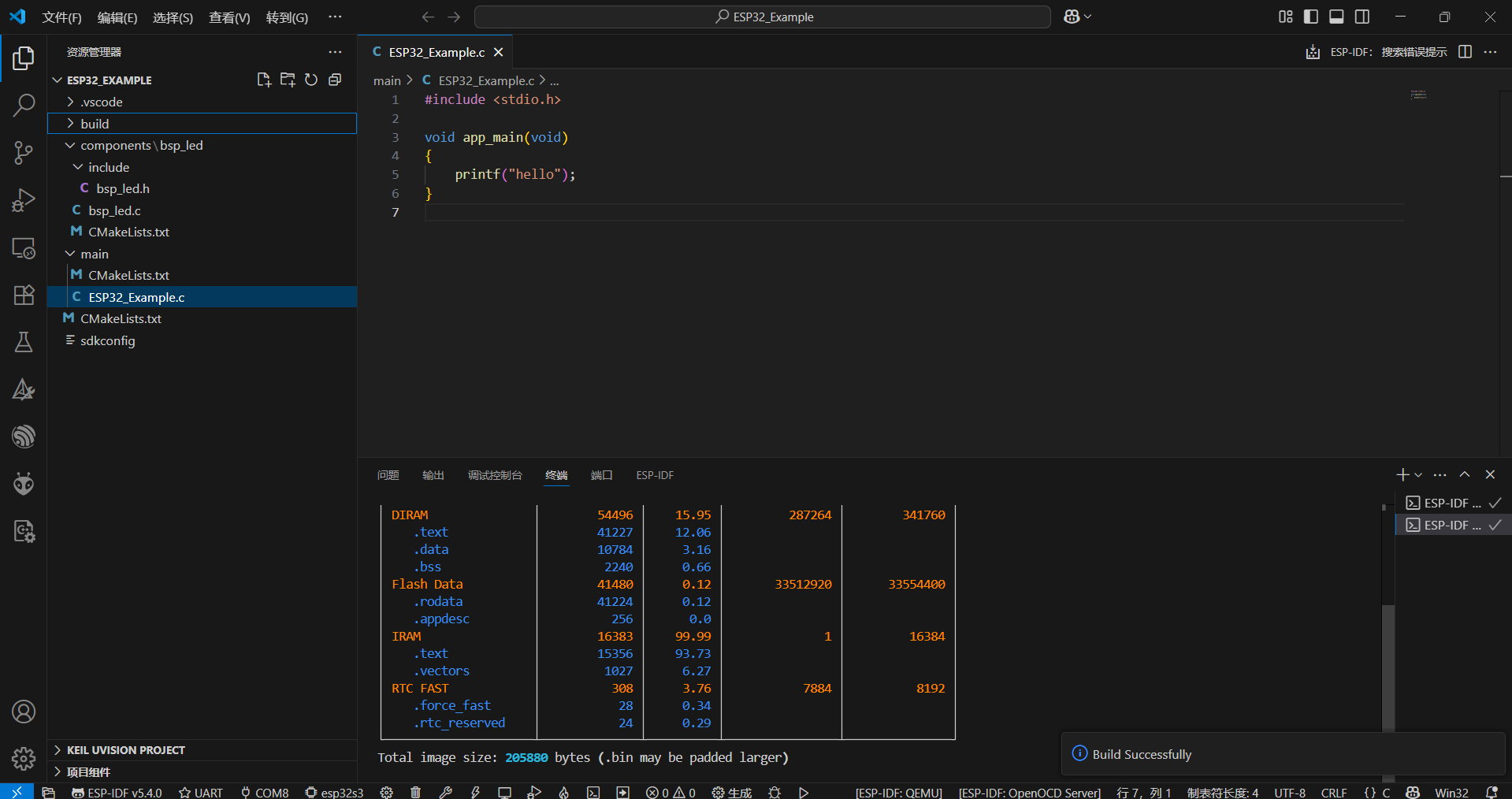Close the ESP32_Example.c editor tab
Screen dimensions: 1512x799
point(498,52)
